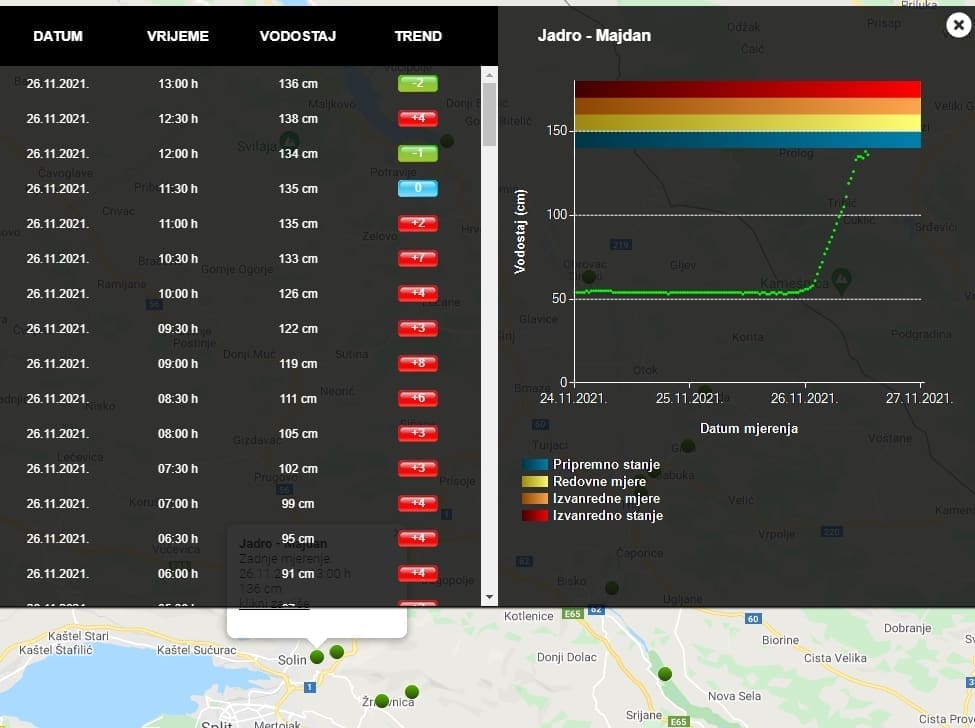Click the VRIJEME column header
The height and width of the screenshot is (728, 975).
point(178,36)
